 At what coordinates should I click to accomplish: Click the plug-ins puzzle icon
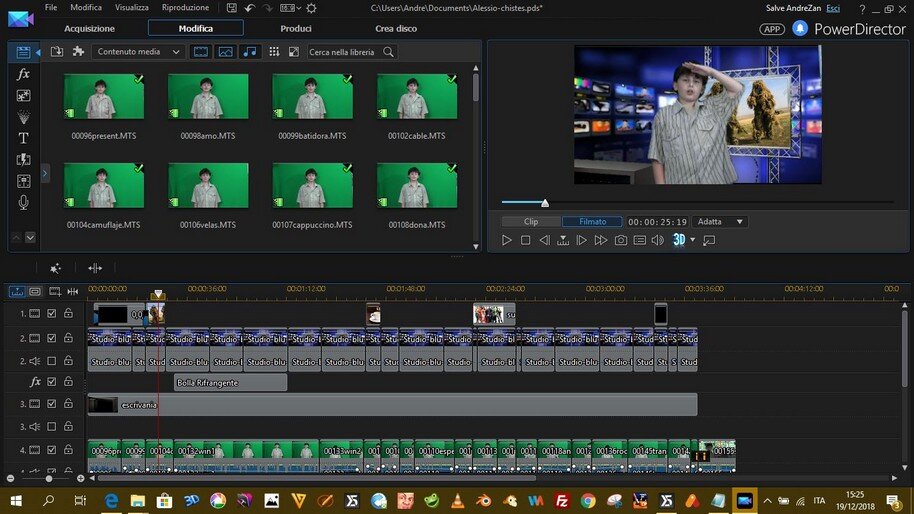tap(78, 52)
